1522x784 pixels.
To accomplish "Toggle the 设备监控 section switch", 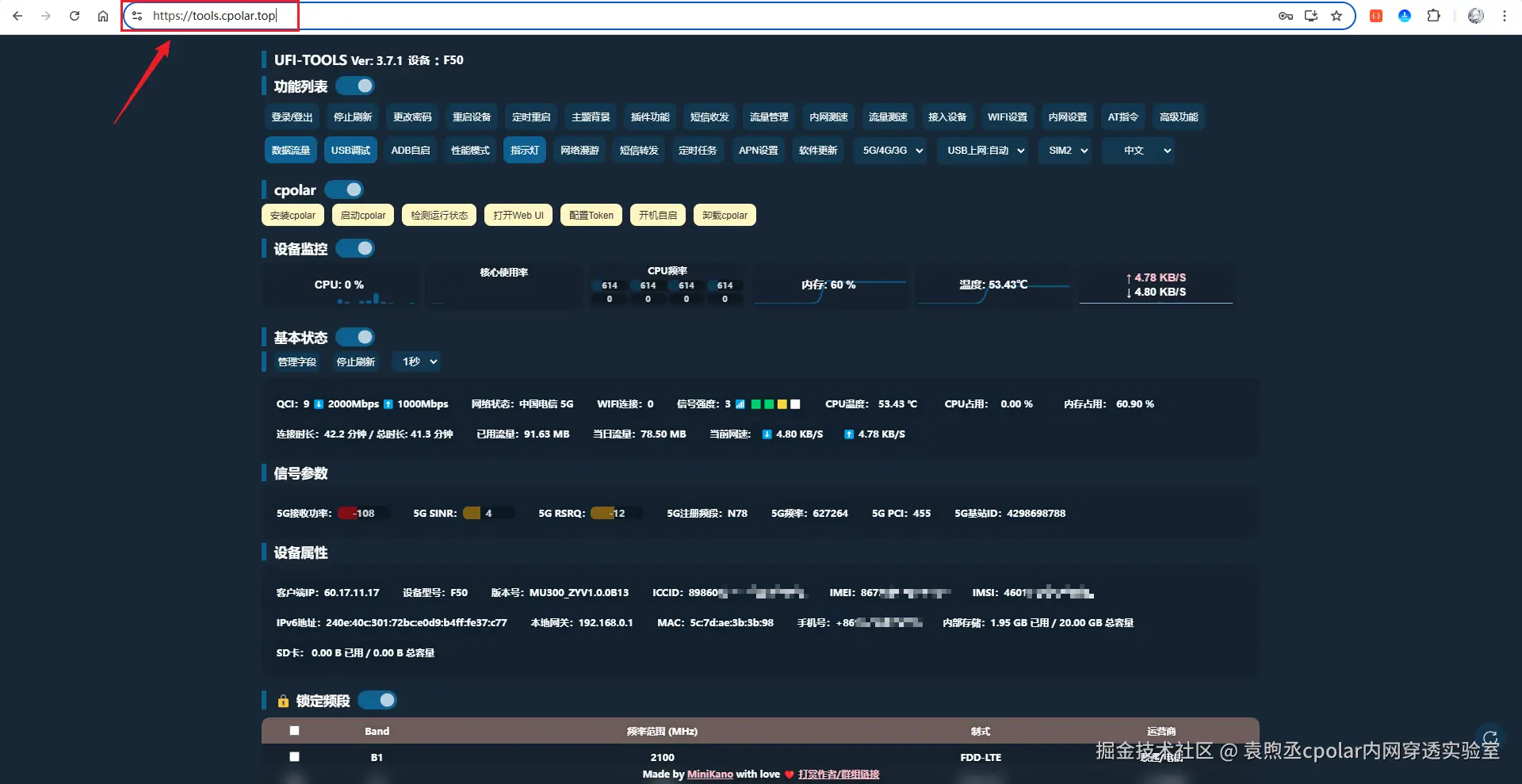I will click(355, 248).
